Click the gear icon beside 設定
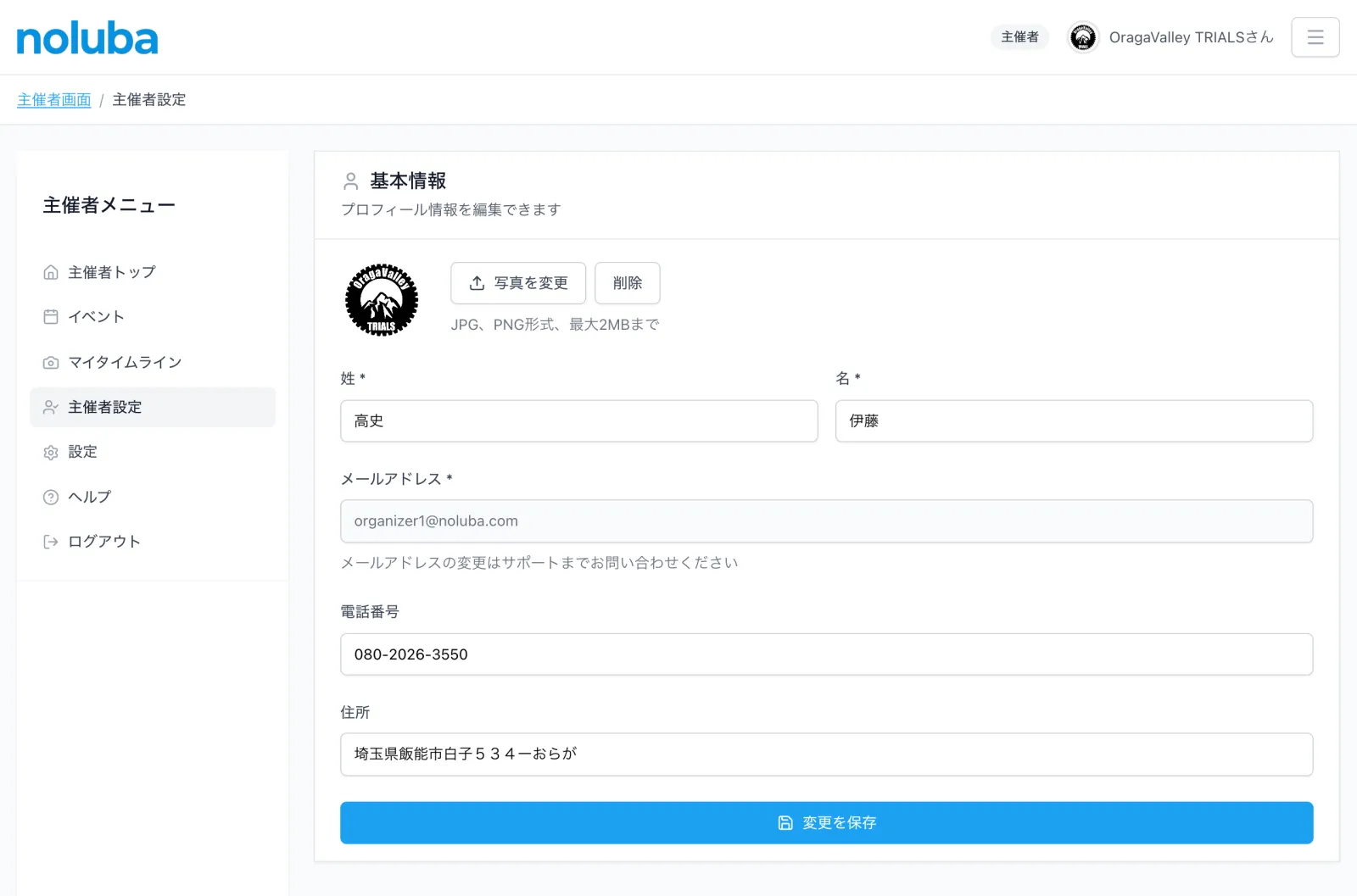The height and width of the screenshot is (896, 1357). tap(51, 452)
